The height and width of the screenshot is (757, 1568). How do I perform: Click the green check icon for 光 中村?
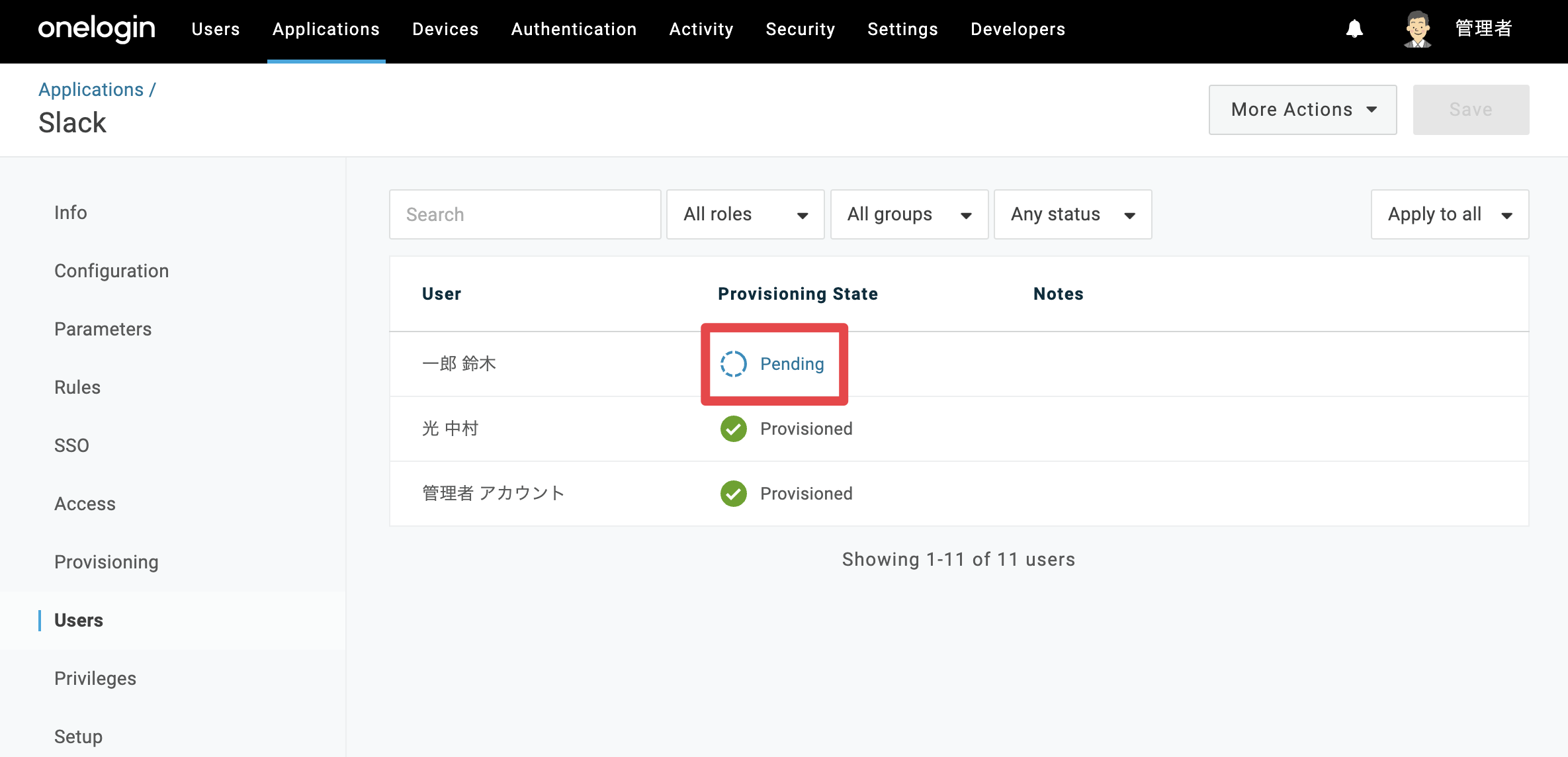(x=733, y=429)
